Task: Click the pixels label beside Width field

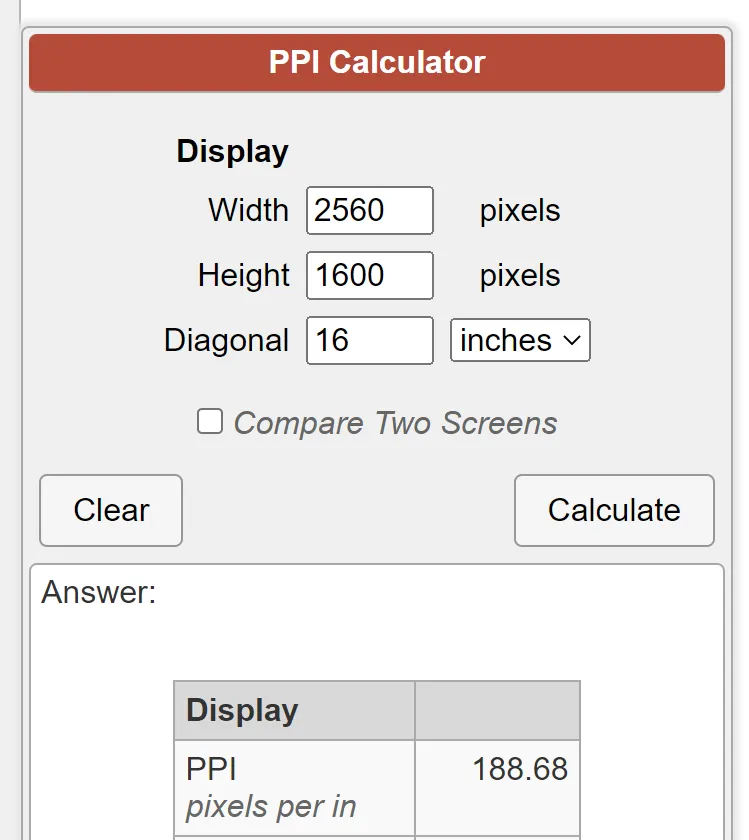Action: [520, 211]
